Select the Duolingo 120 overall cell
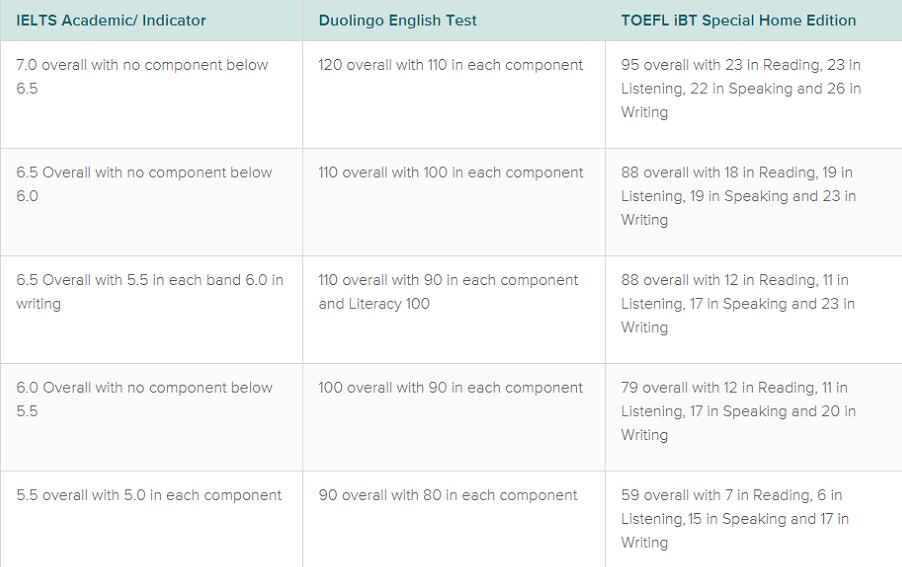The width and height of the screenshot is (902, 567). tap(450, 65)
